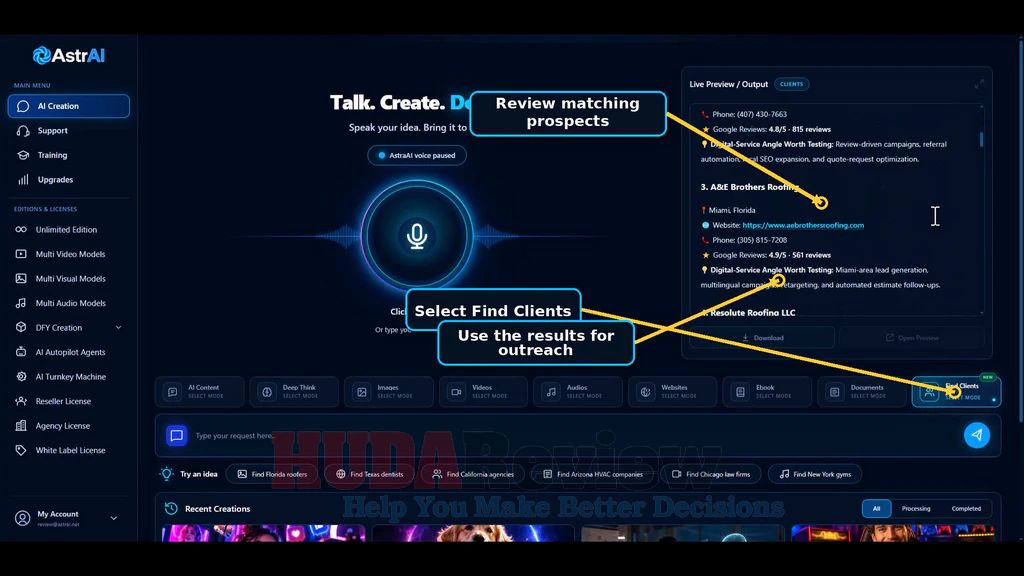Open the Support menu item

click(x=52, y=131)
